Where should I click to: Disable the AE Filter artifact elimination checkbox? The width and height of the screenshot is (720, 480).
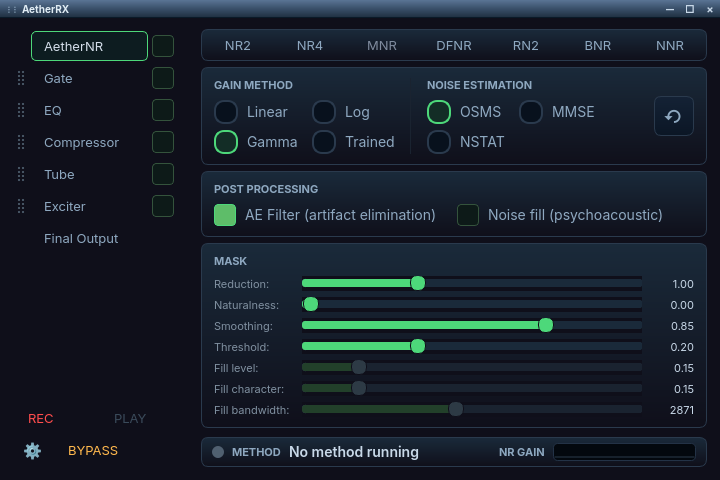coord(225,215)
